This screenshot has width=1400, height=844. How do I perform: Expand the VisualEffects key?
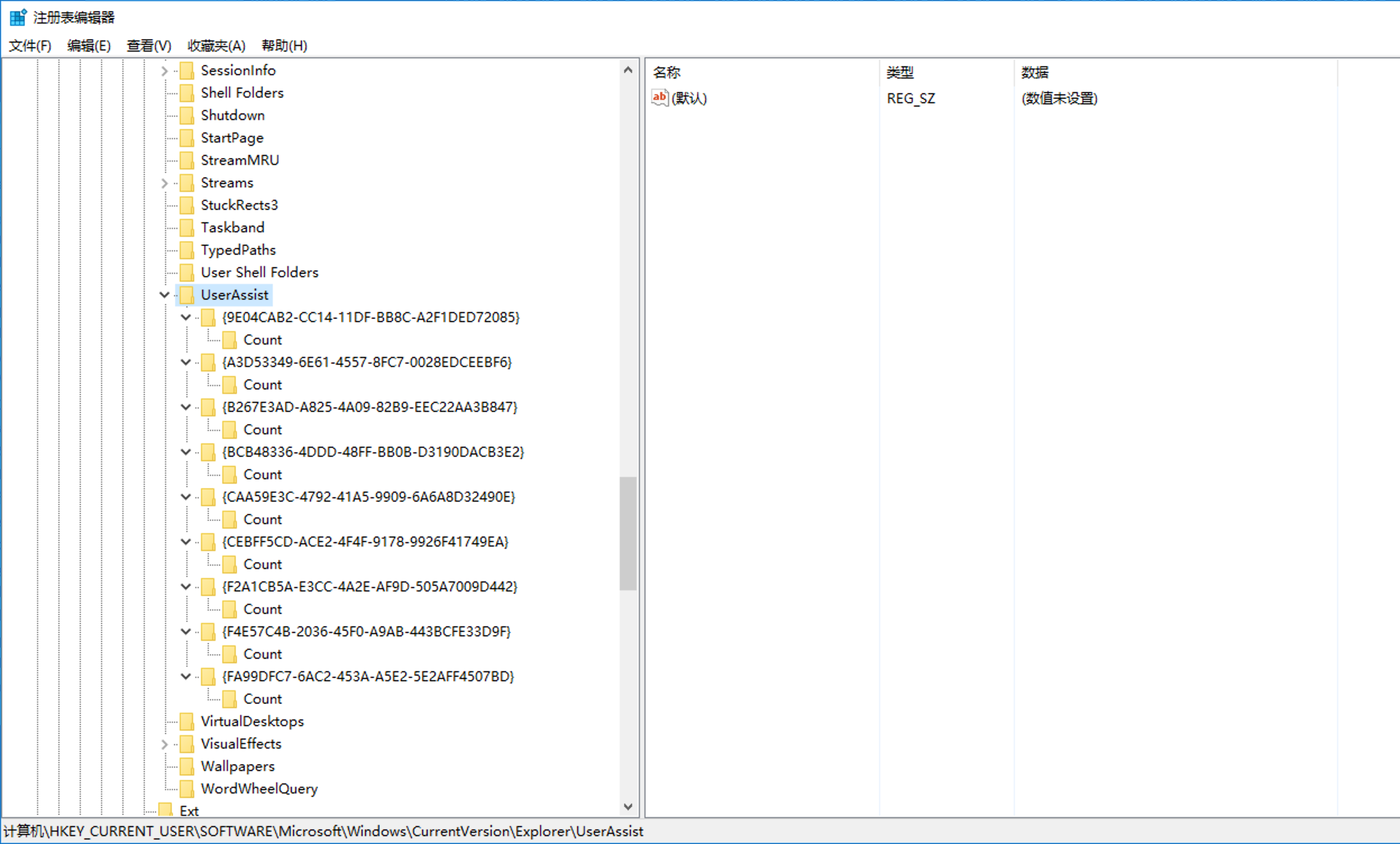[x=165, y=745]
